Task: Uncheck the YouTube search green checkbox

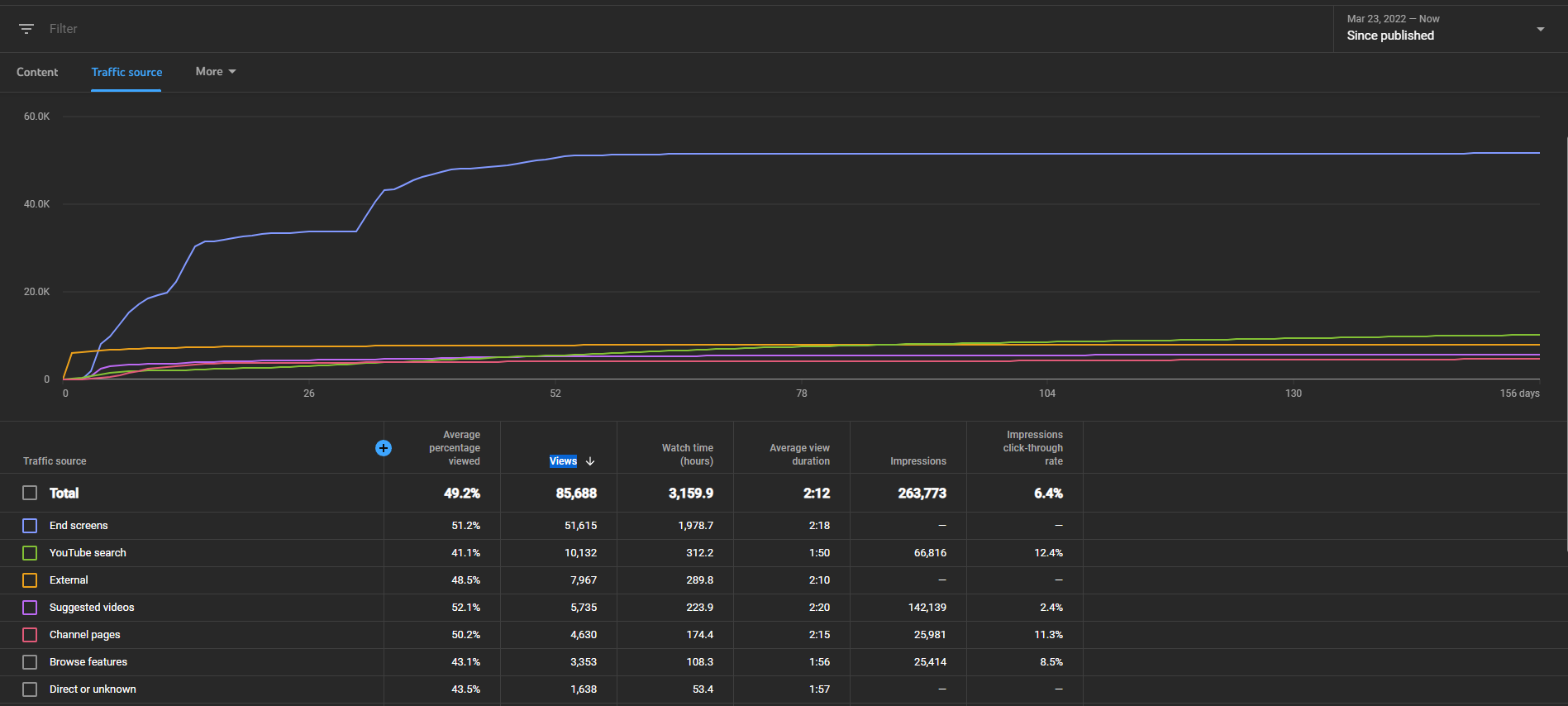Action: (x=30, y=553)
